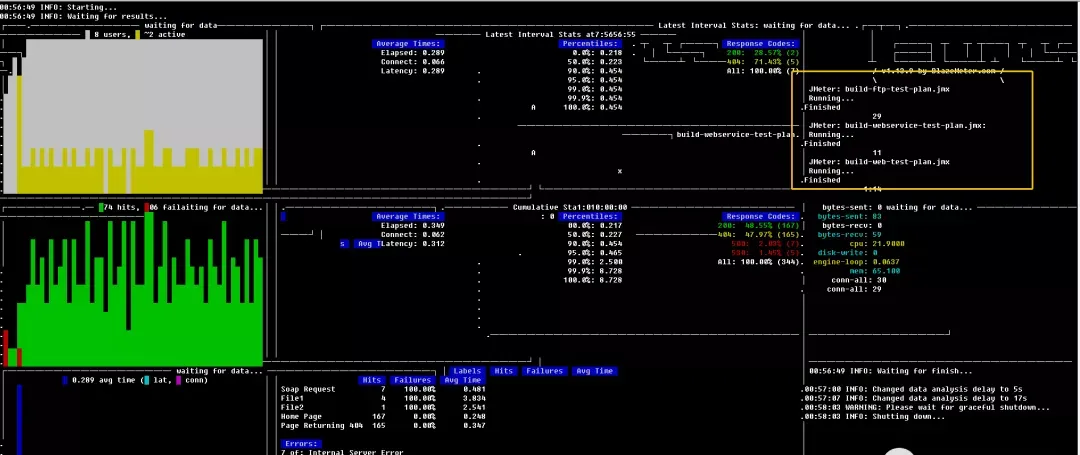Click the 'Labels' column header
The height and width of the screenshot is (455, 1080).
(x=467, y=371)
